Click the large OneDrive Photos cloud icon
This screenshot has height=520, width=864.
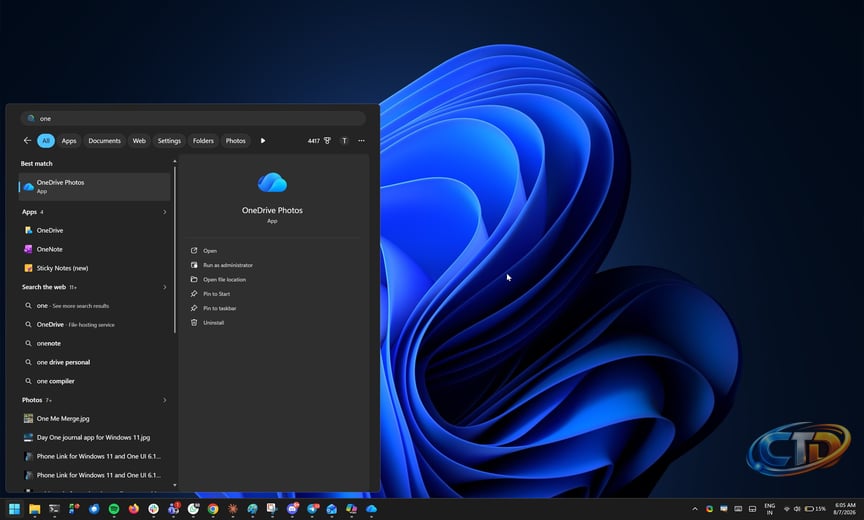point(272,182)
